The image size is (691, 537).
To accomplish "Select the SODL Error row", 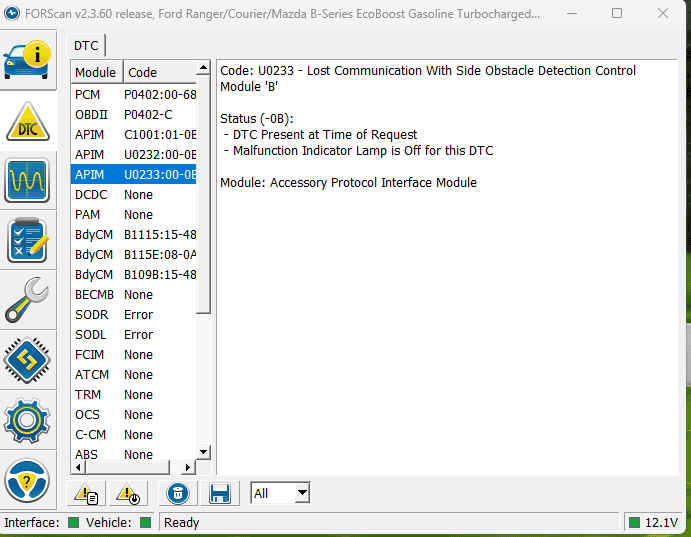I will coord(134,335).
